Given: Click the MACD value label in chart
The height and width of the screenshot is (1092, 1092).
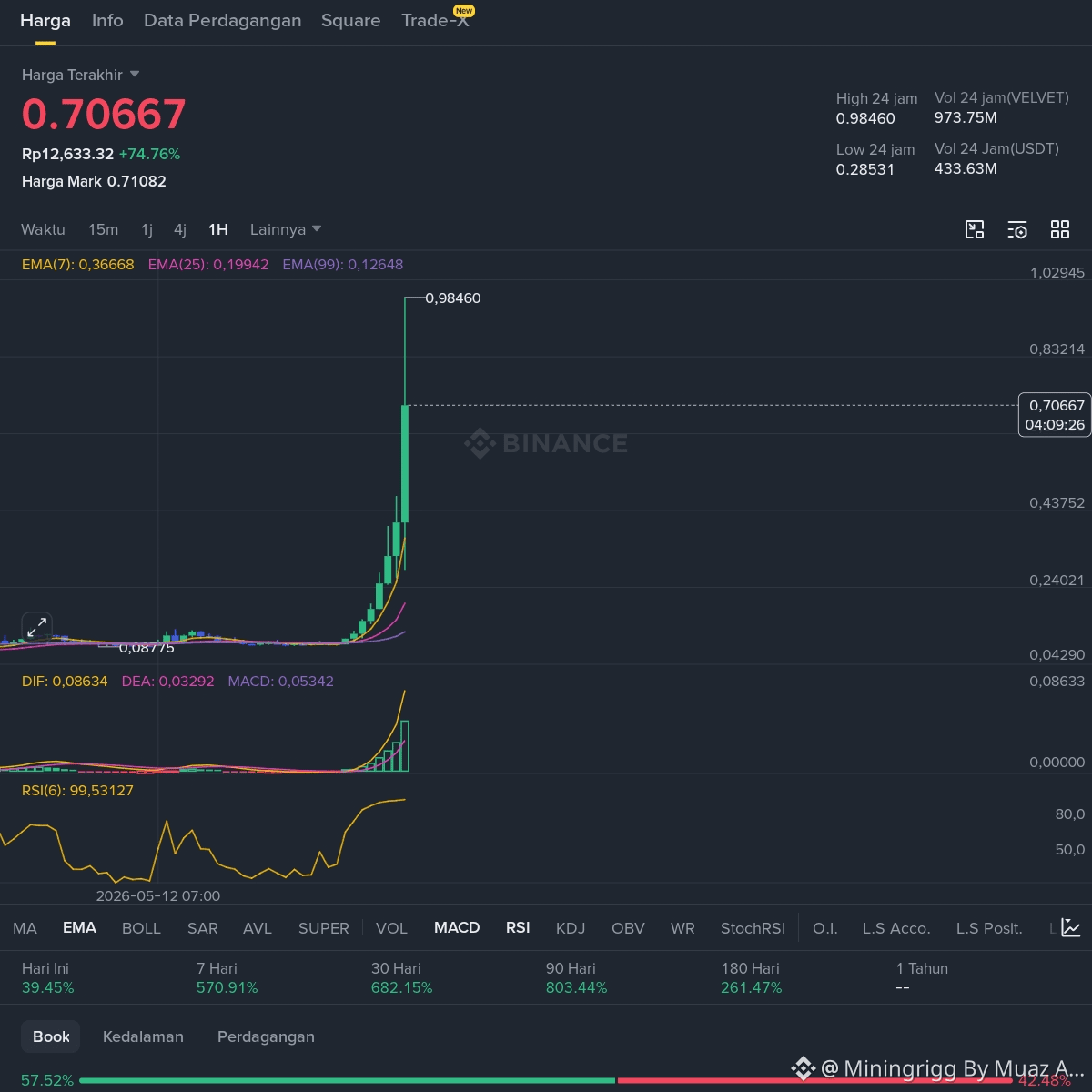Looking at the screenshot, I should (x=280, y=681).
